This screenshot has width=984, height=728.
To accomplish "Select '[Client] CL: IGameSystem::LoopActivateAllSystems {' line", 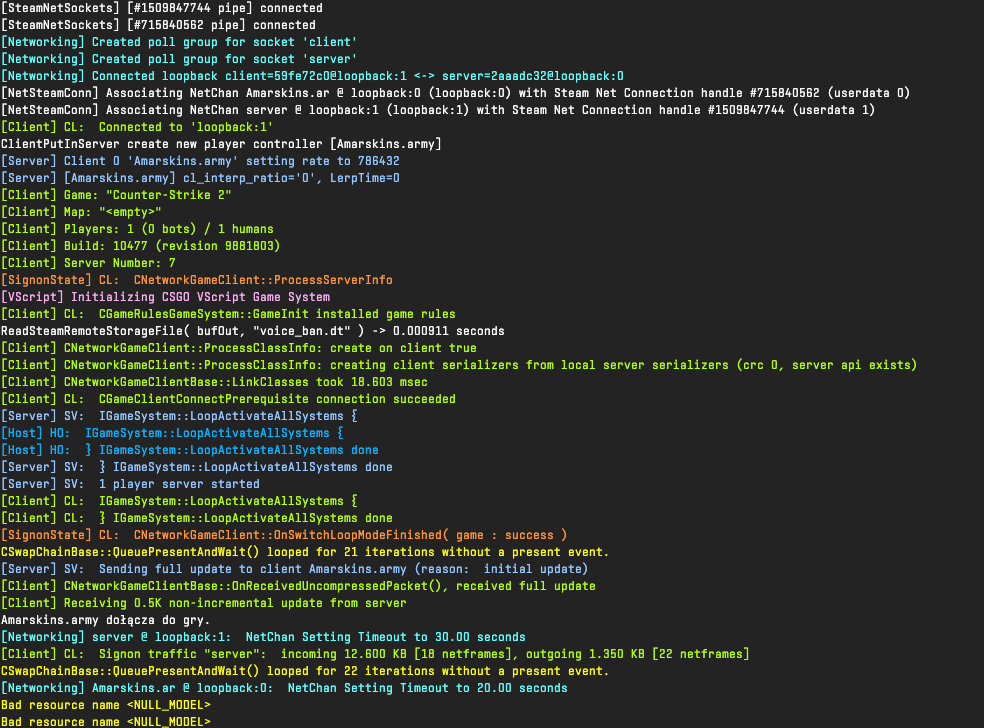I will [x=179, y=501].
